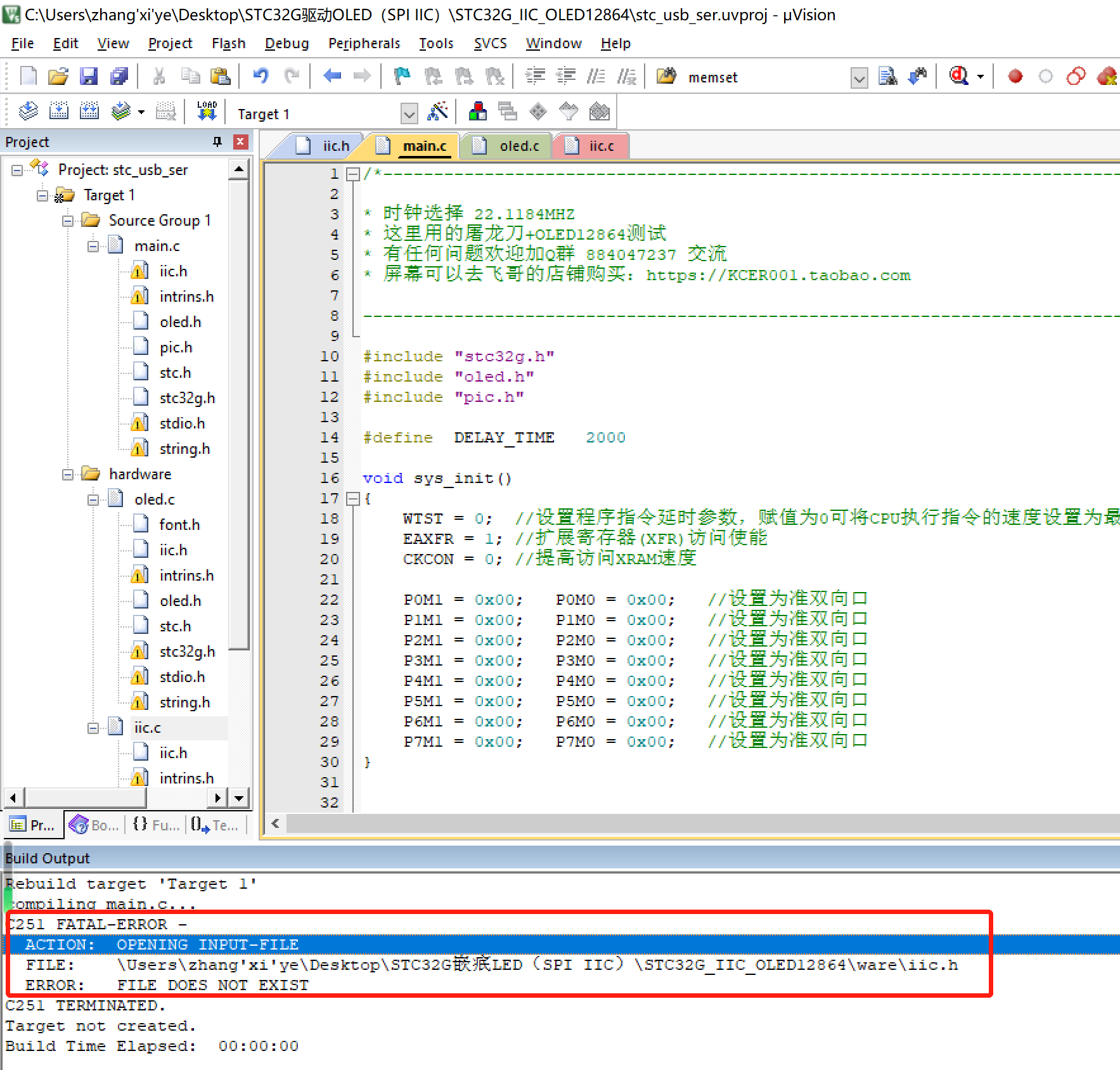Navigate backwards with blue left arrow
This screenshot has width=1120, height=1070.
click(331, 77)
